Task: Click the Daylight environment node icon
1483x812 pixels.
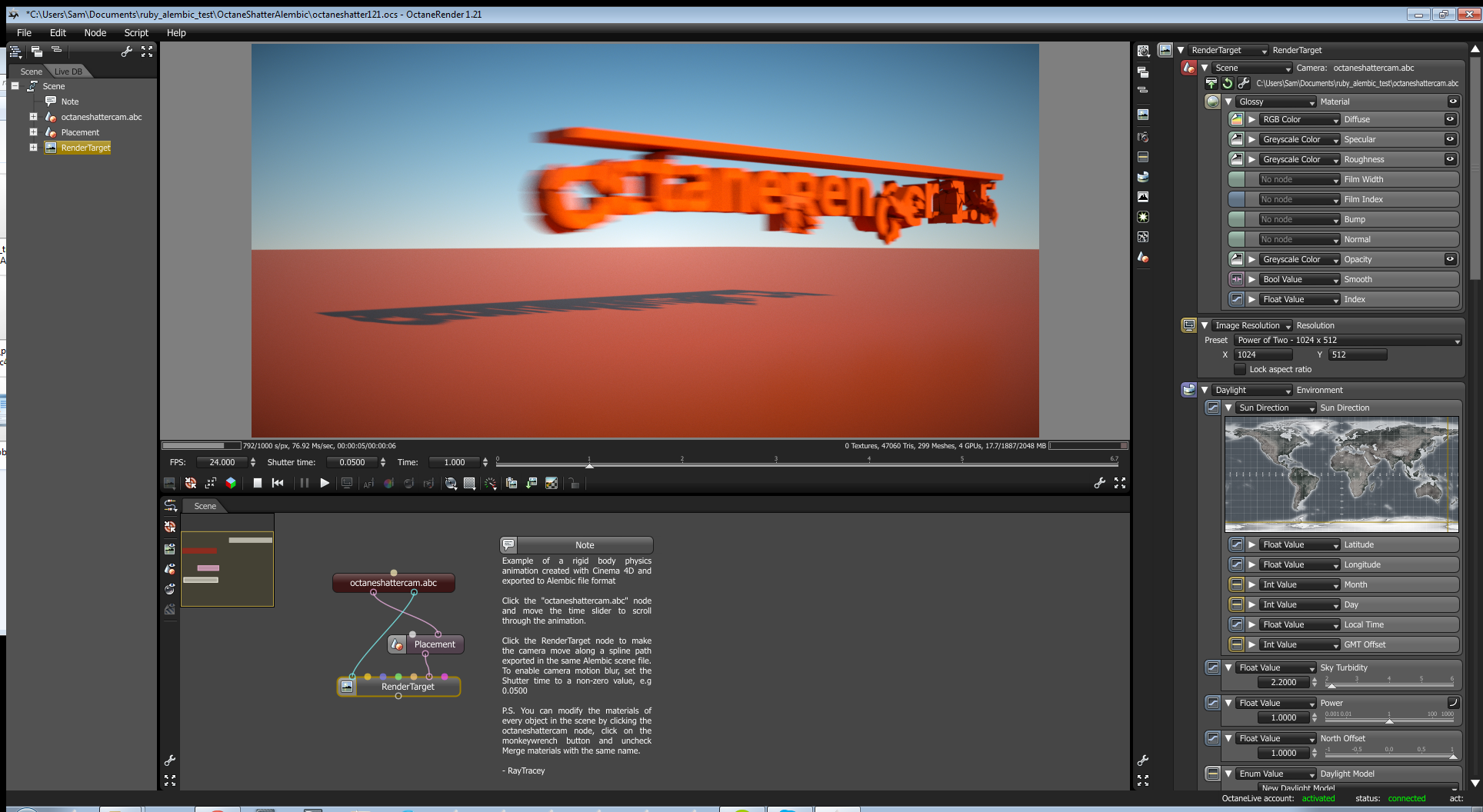Action: tap(1189, 390)
